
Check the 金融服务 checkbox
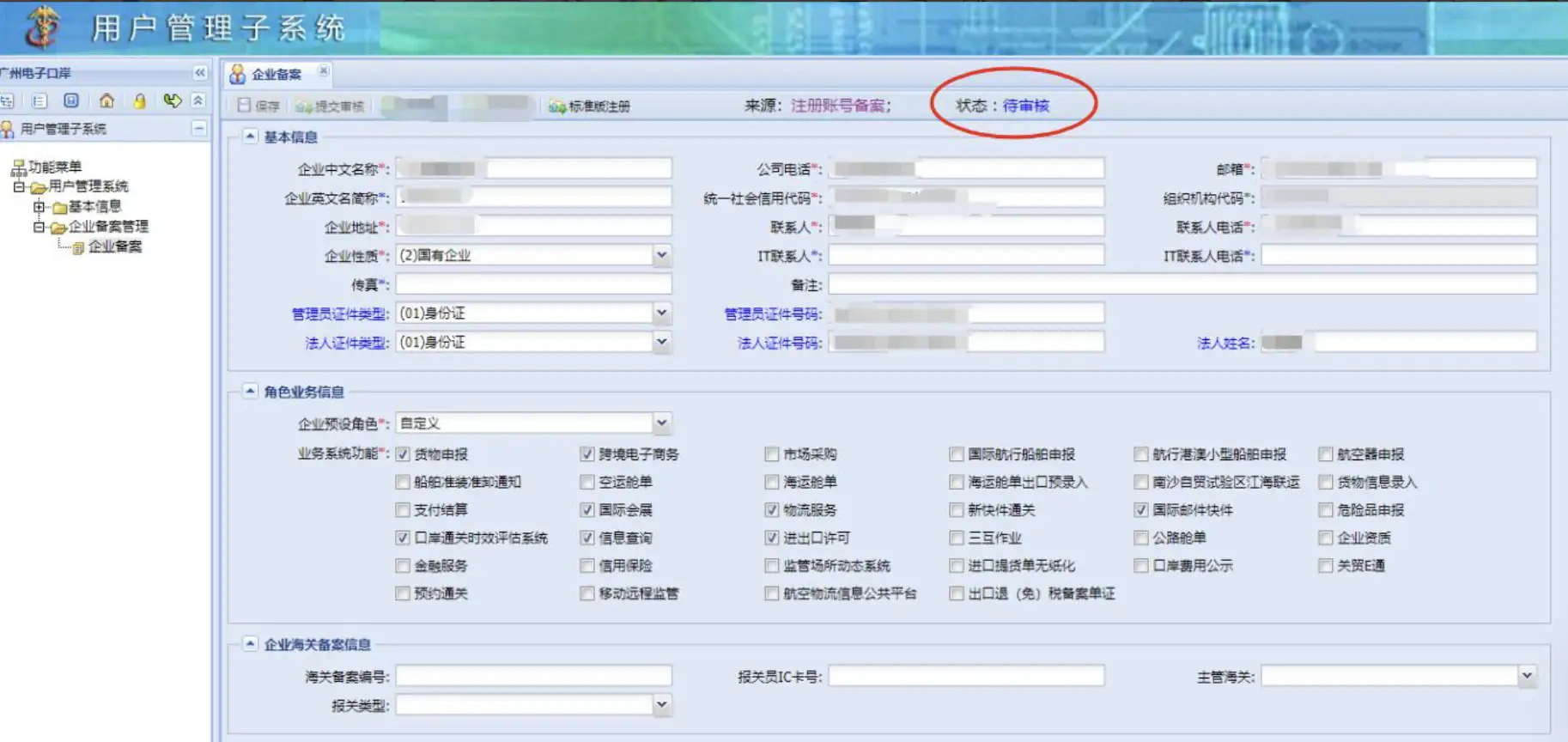pos(403,566)
